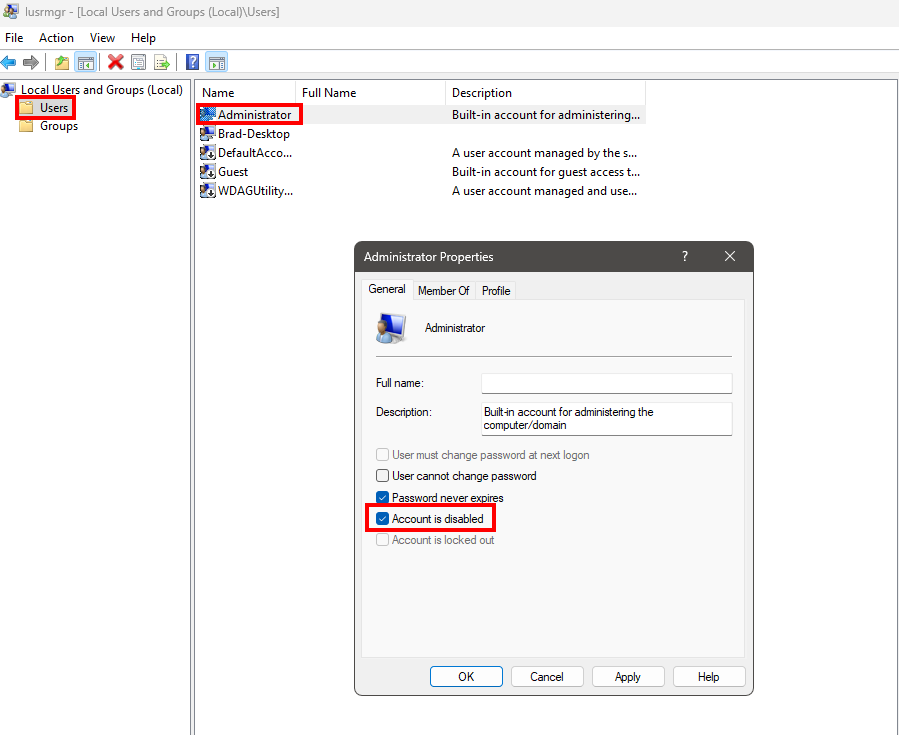Go back with the blue Back arrow

pos(9,62)
